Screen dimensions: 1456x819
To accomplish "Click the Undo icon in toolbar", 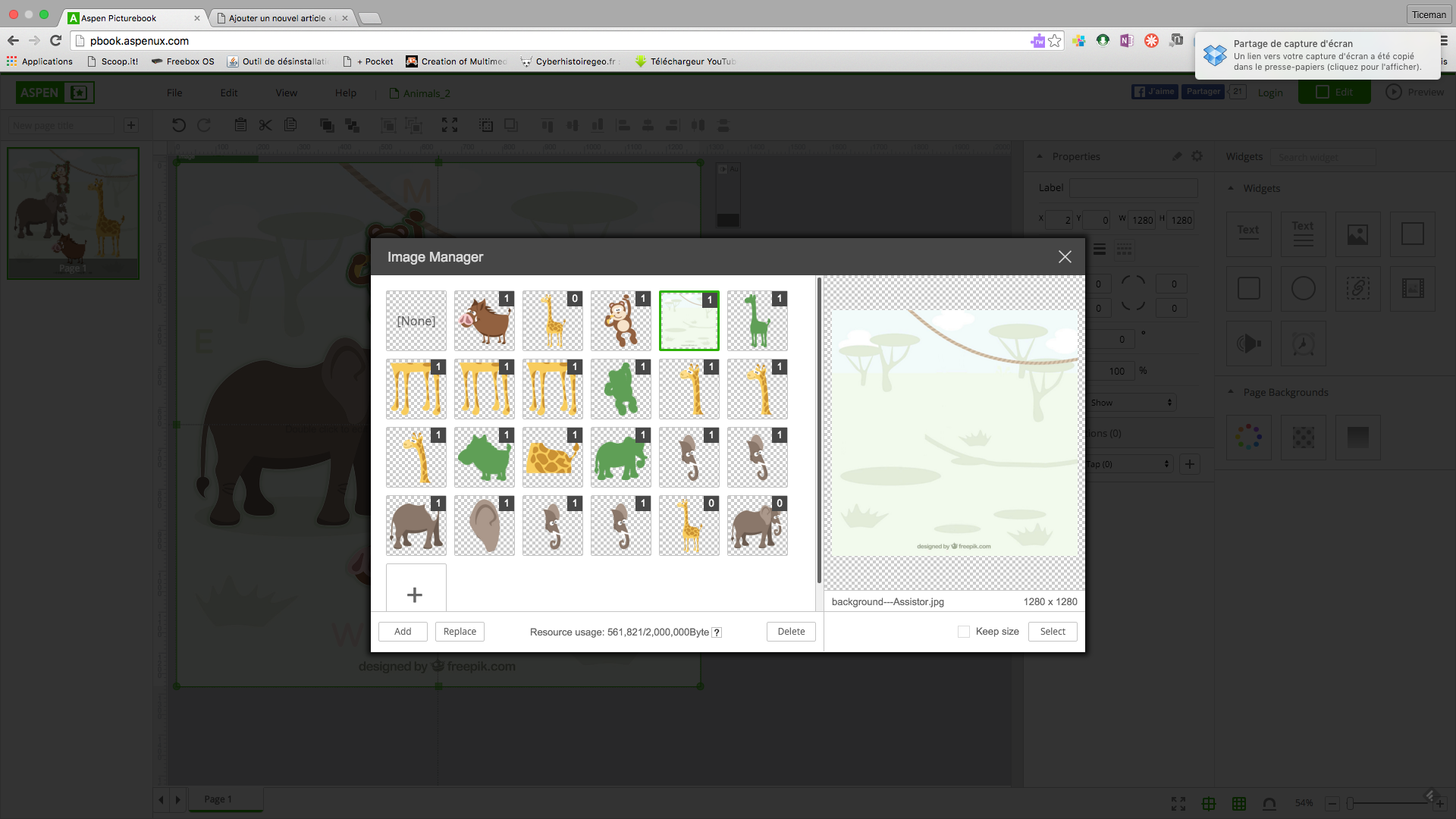I will (178, 125).
